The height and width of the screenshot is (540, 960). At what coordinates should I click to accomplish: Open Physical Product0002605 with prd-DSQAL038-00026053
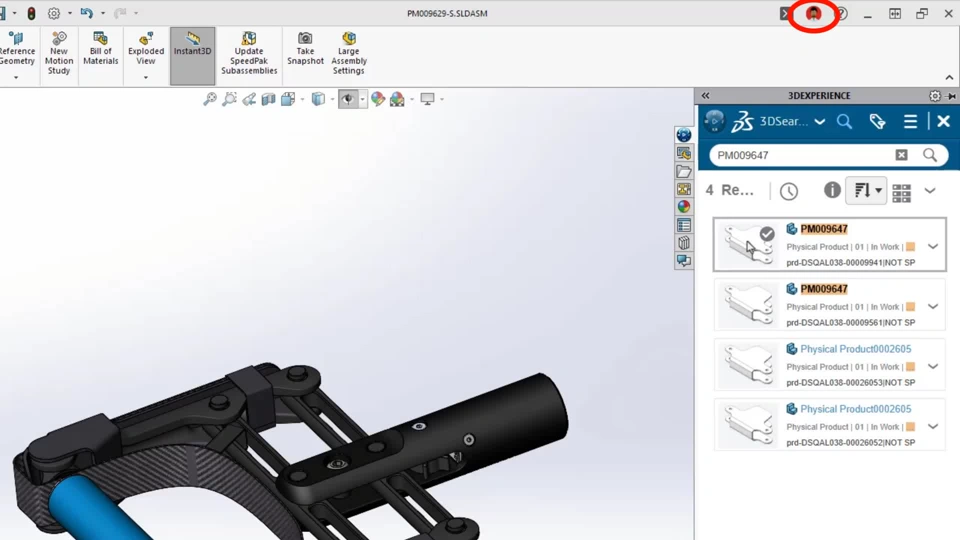(830, 364)
